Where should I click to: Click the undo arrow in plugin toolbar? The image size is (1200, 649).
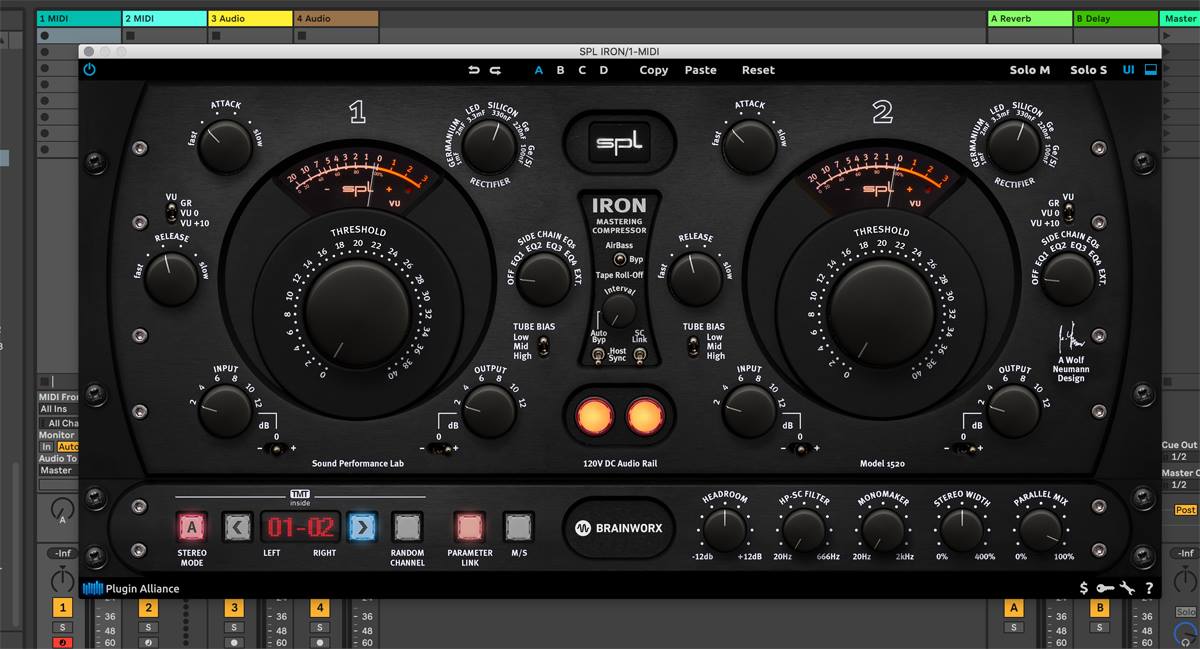(x=474, y=70)
